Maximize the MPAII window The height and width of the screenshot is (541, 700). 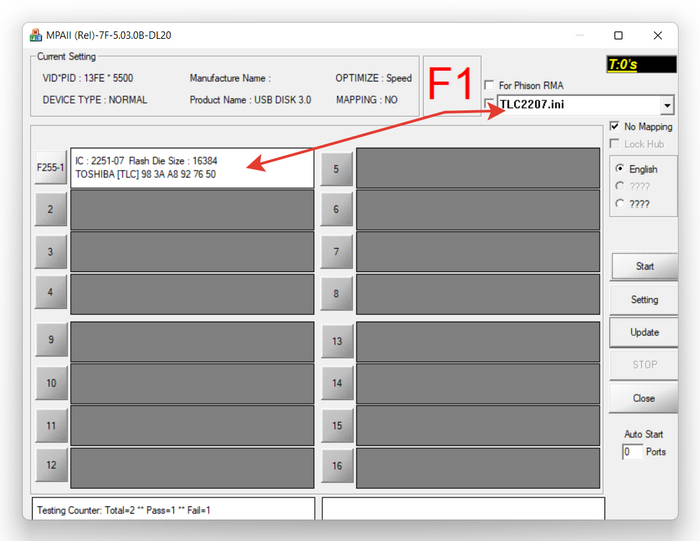click(618, 35)
